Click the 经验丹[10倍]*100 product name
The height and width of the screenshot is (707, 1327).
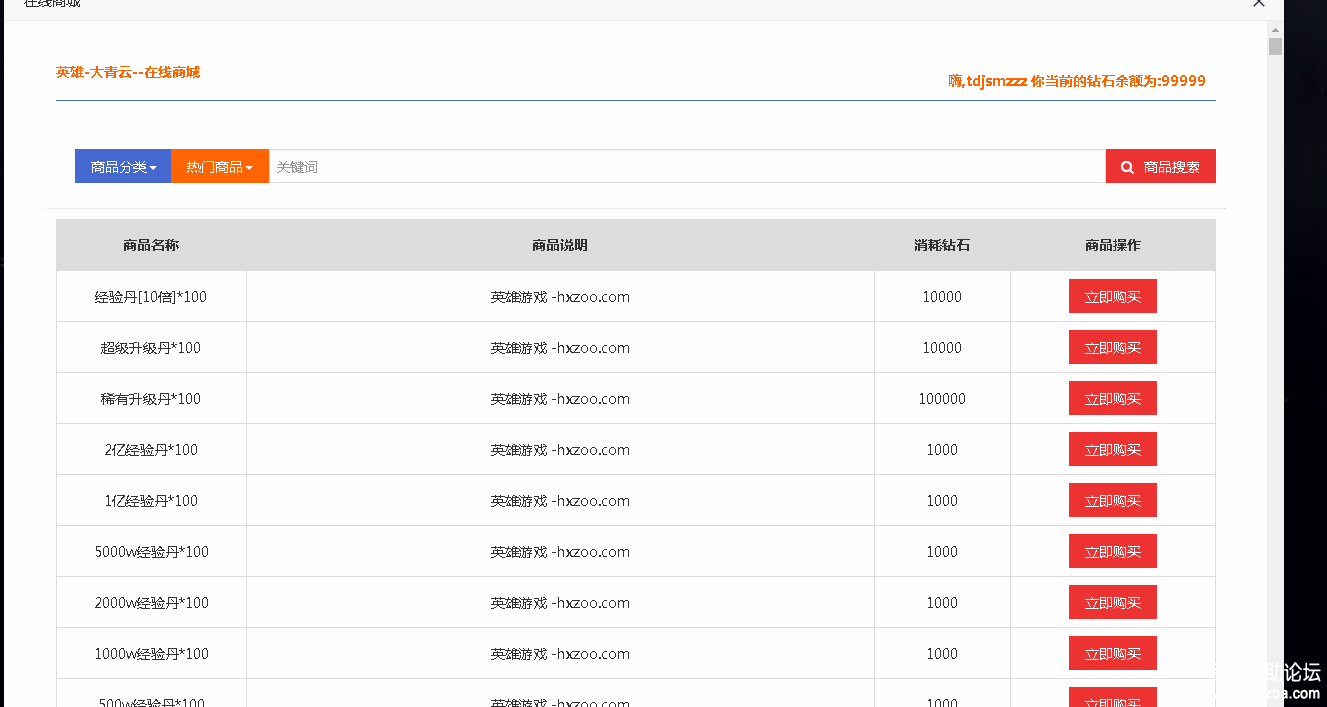[151, 297]
